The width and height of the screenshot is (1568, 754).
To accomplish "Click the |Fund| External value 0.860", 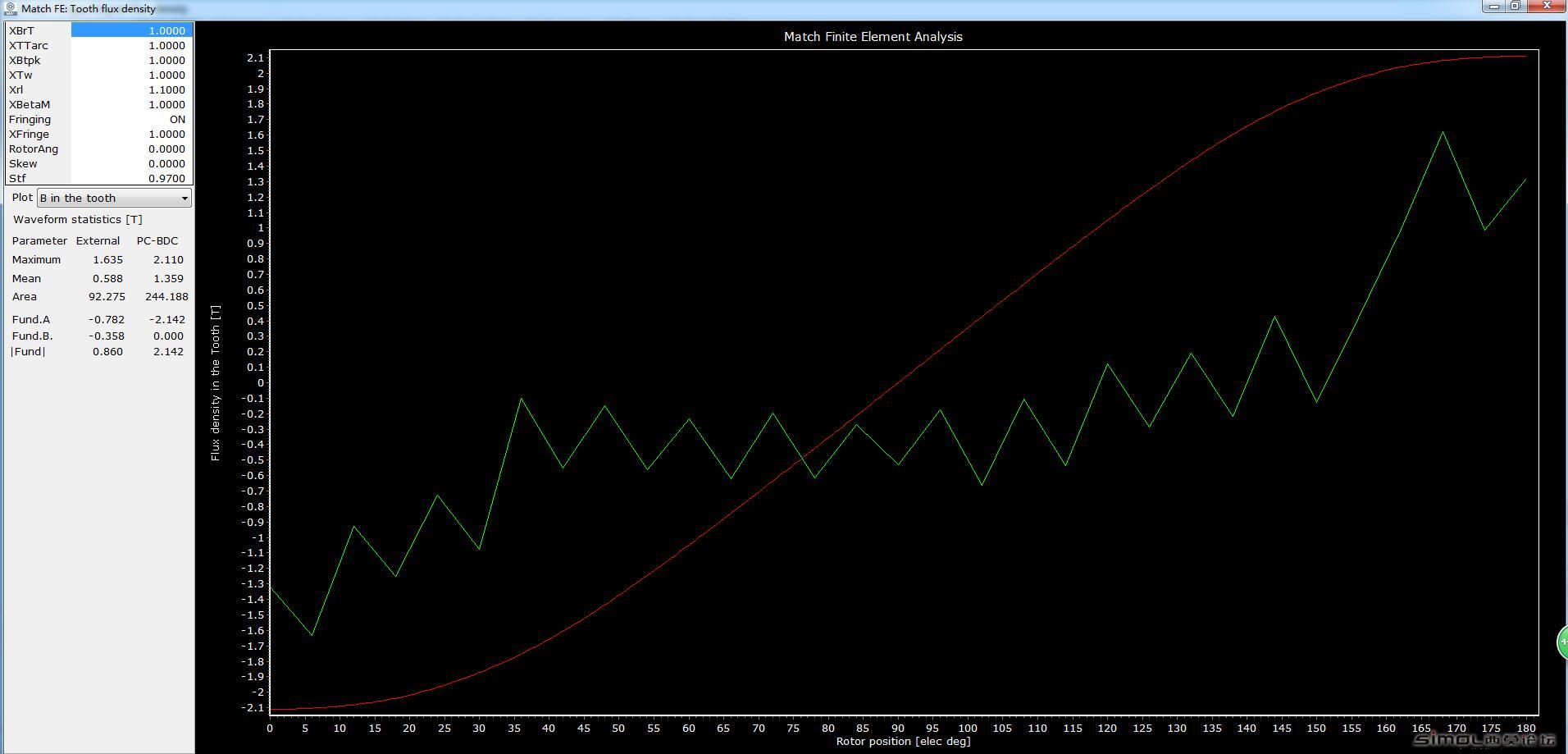I will [107, 351].
